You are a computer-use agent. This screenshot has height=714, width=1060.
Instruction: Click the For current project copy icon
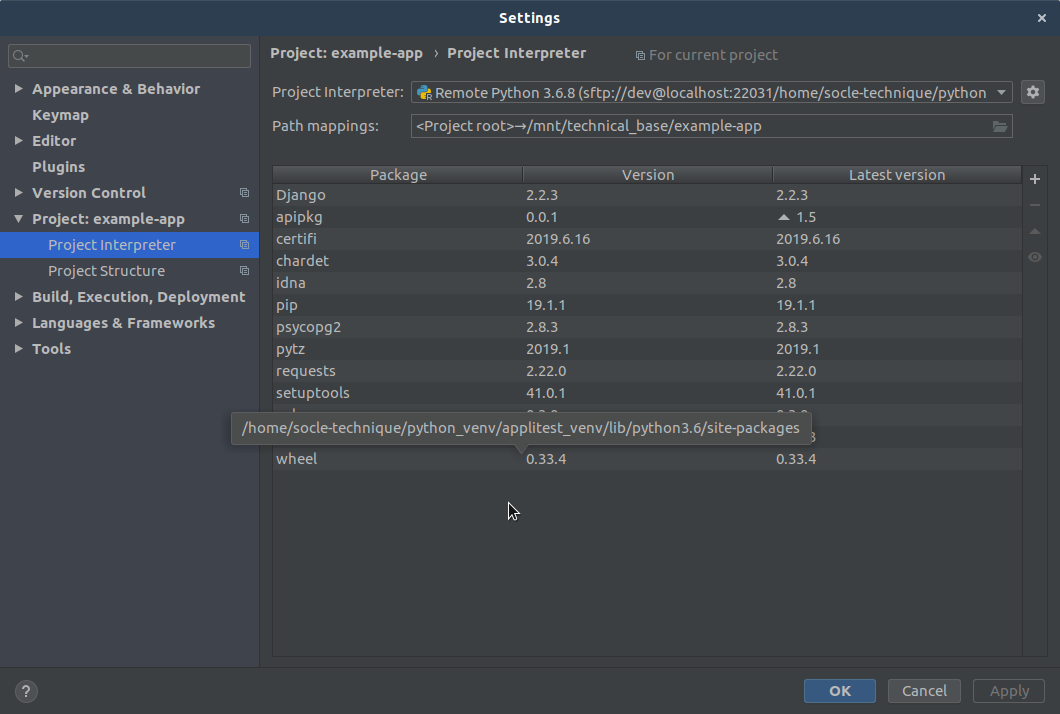click(x=640, y=55)
